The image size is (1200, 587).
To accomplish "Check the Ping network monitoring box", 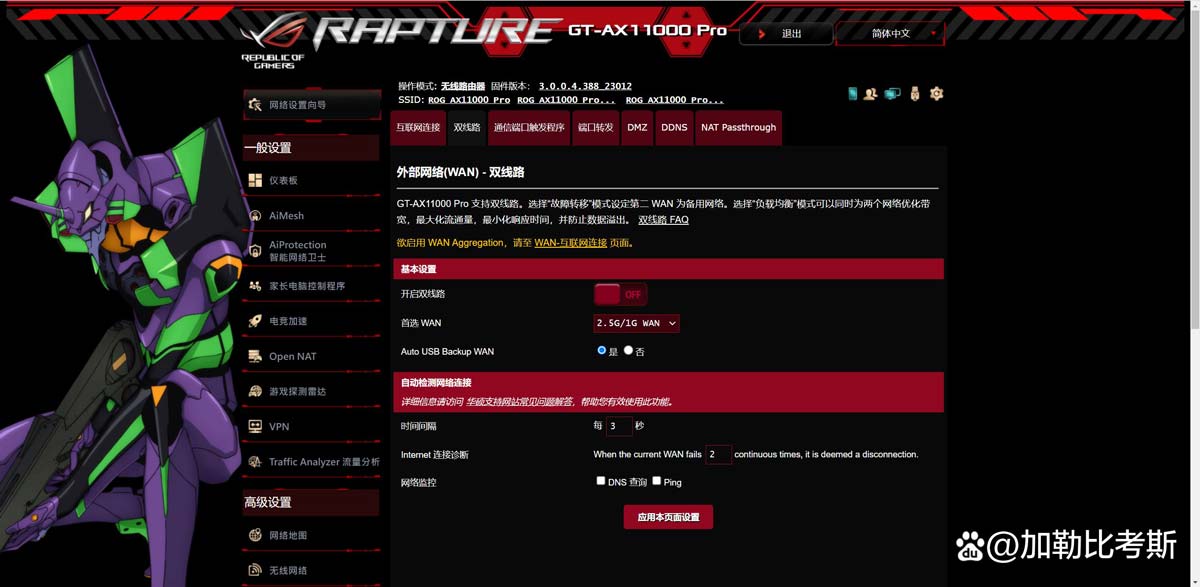I will coord(657,481).
